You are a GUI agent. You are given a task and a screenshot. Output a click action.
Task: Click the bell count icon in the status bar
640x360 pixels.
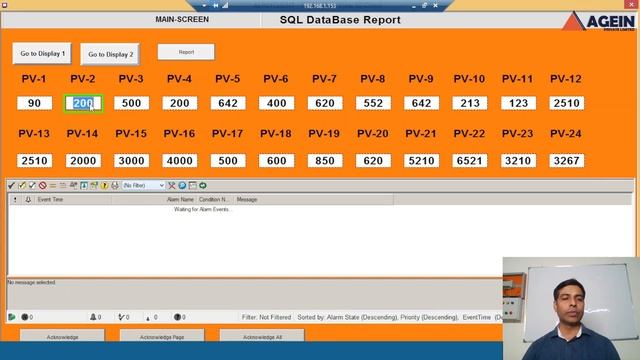93,317
